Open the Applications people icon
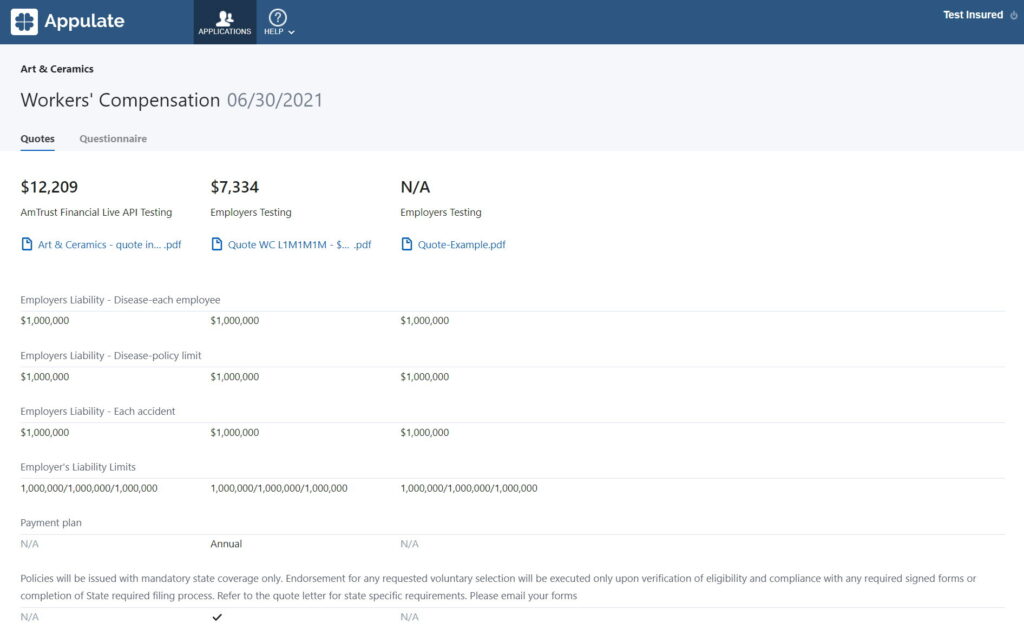1024x636 pixels. [x=225, y=18]
